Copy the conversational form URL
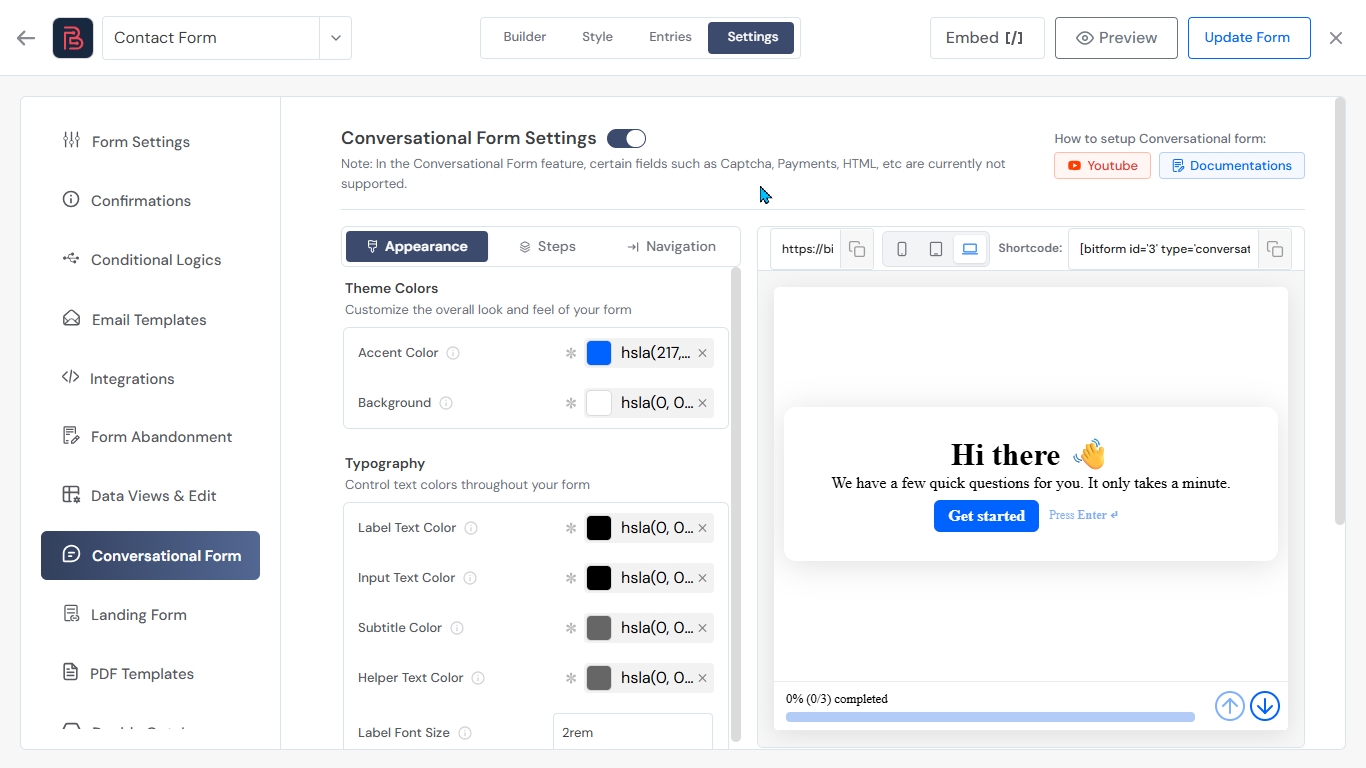Image resolution: width=1366 pixels, height=768 pixels. click(x=857, y=249)
